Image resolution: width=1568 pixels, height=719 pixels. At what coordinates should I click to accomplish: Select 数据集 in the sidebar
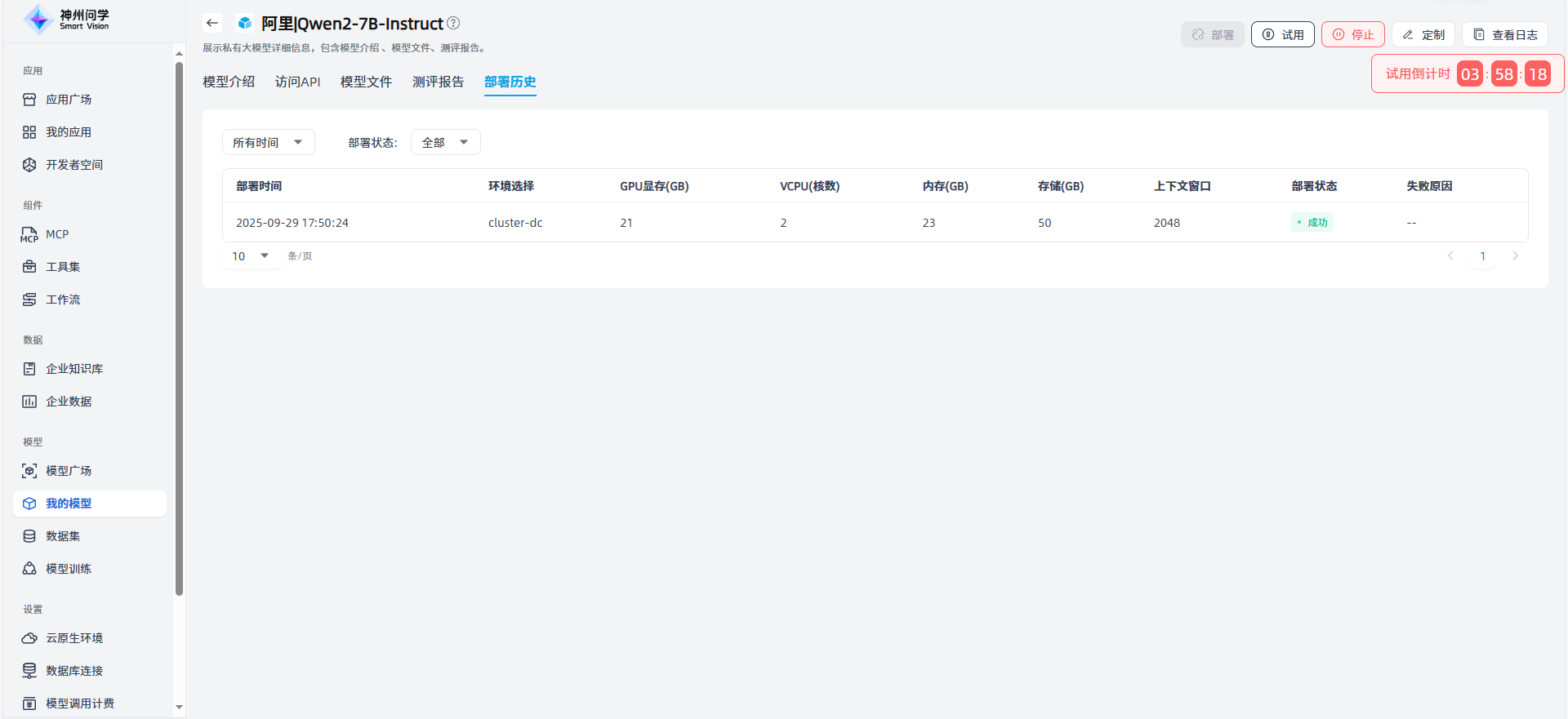click(x=63, y=536)
